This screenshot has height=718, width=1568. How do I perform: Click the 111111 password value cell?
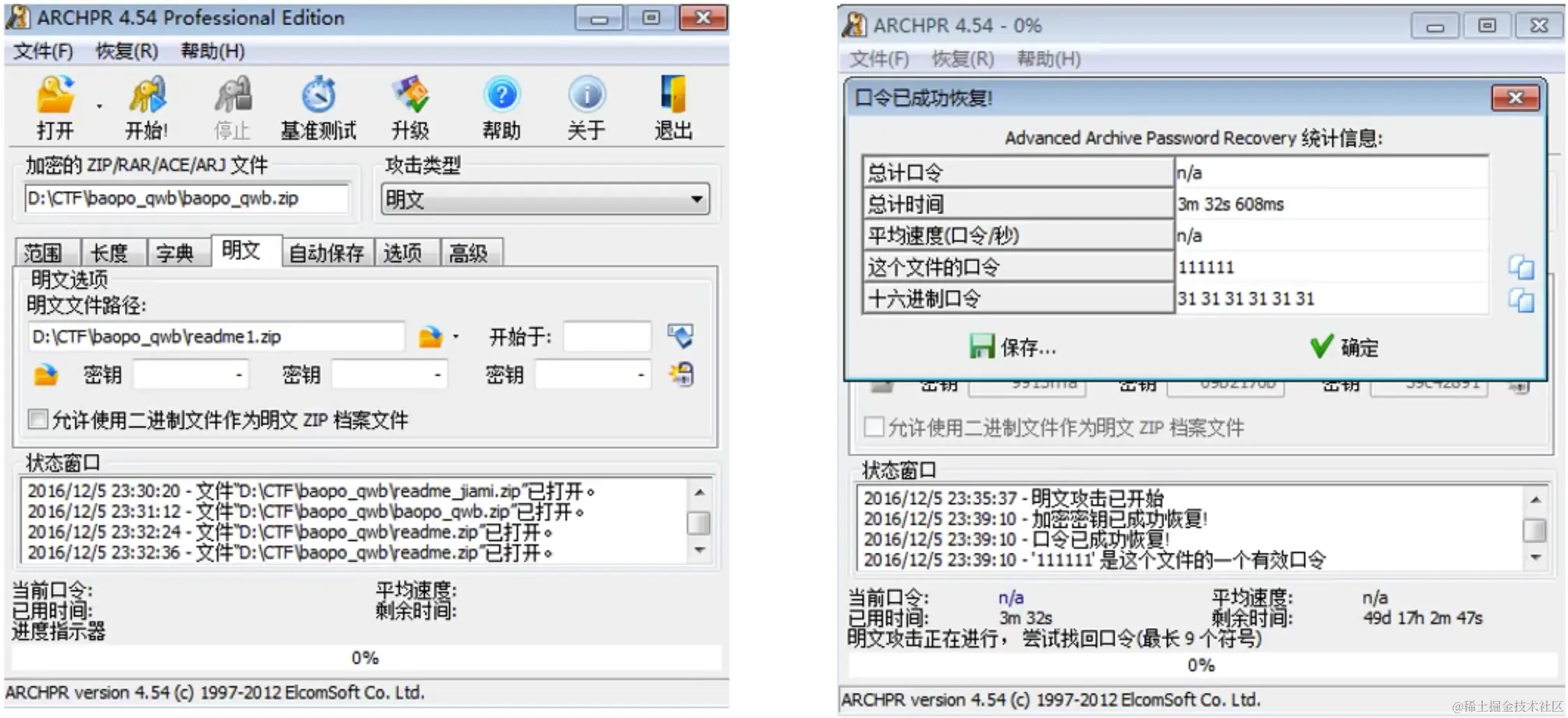pos(1332,267)
